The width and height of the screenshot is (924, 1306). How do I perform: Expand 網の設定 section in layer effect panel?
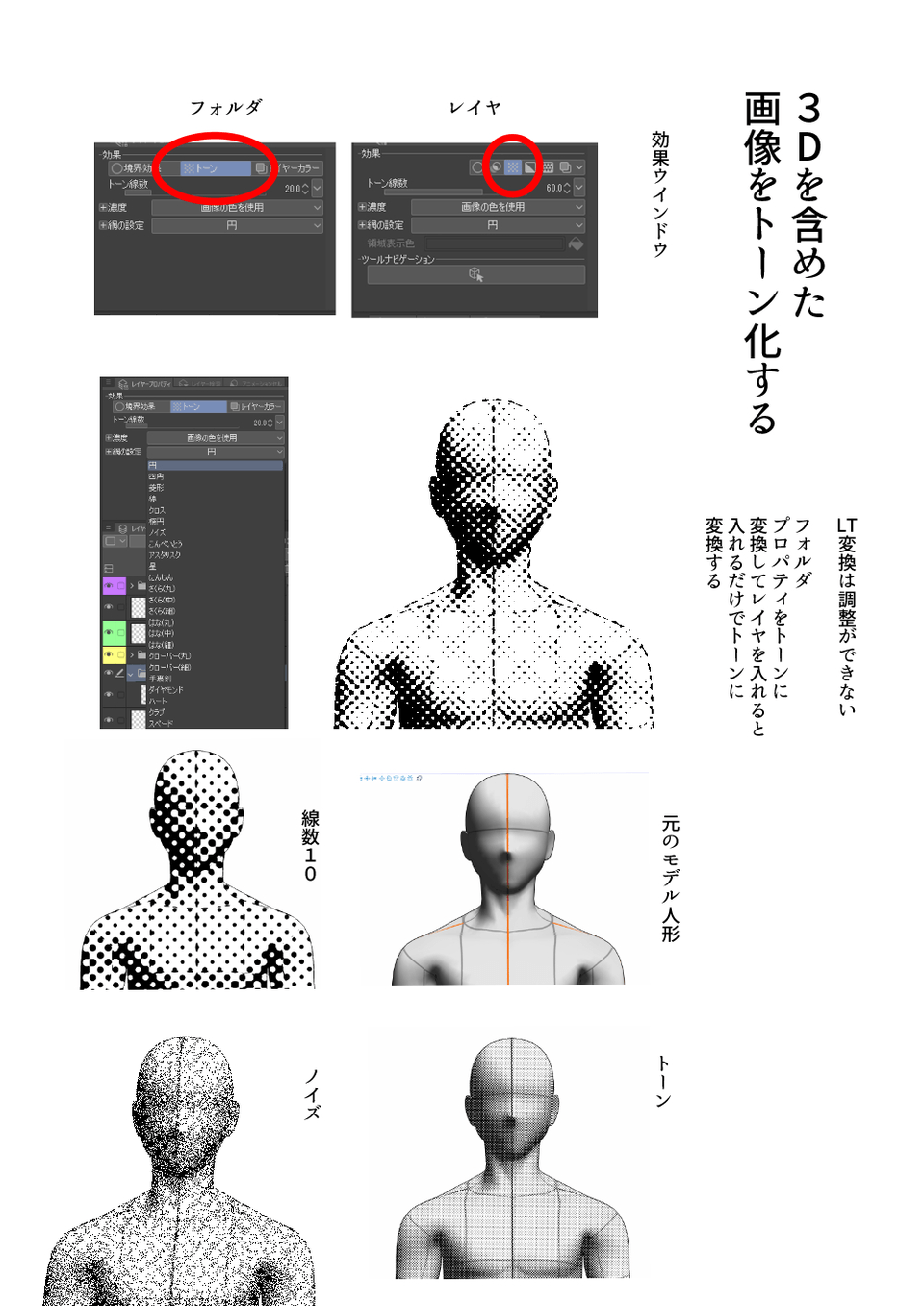pos(362,225)
